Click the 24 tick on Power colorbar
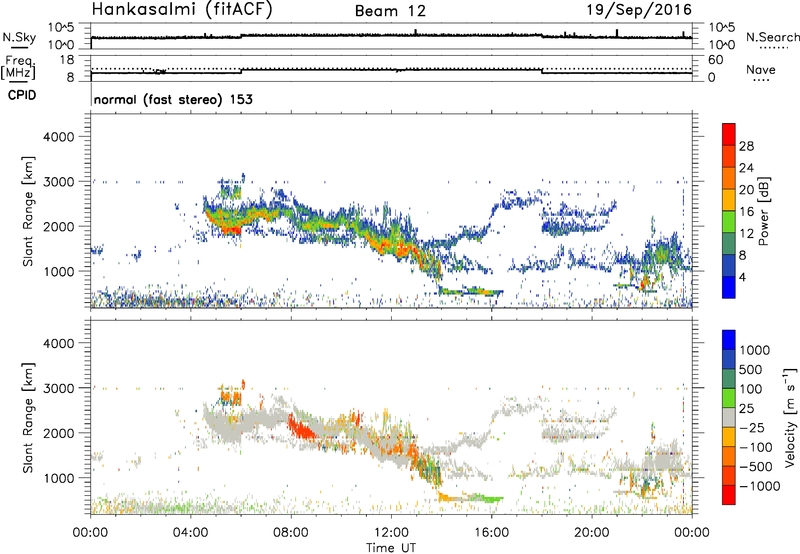The image size is (800, 554). pyautogui.click(x=746, y=168)
